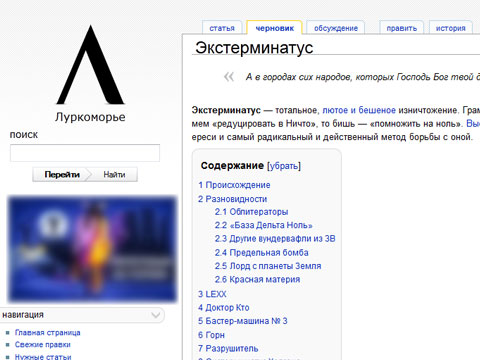Go to section 6 Горн
This screenshot has height=360, width=480.
click(211, 335)
